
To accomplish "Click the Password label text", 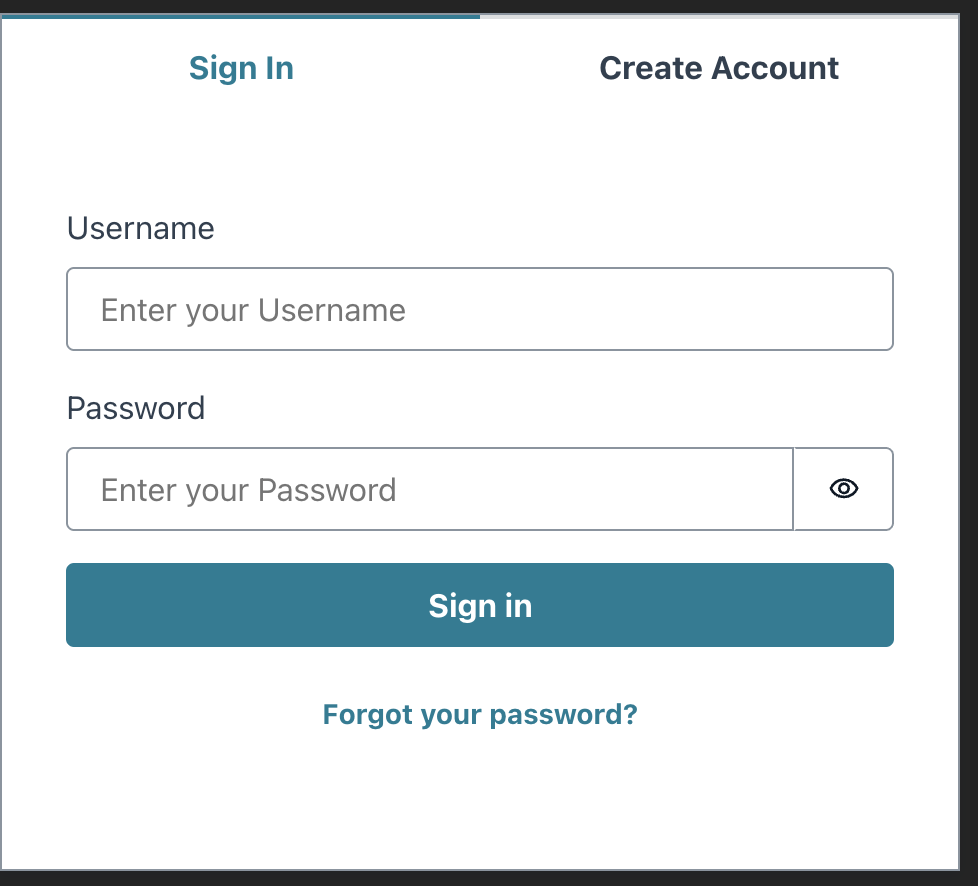I will pyautogui.click(x=136, y=409).
